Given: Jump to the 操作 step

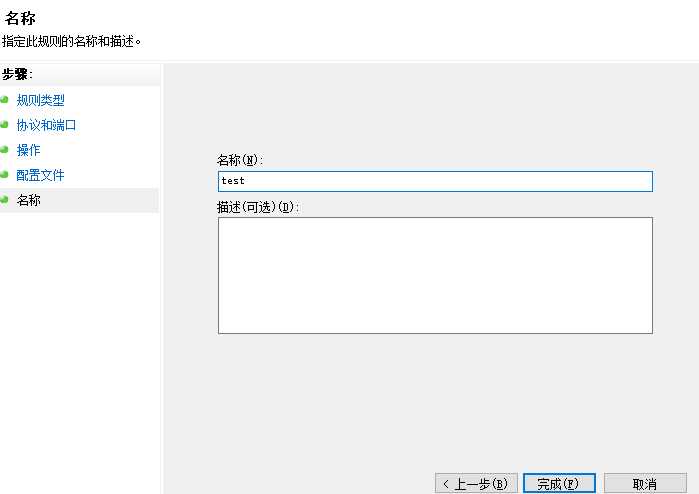Looking at the screenshot, I should pos(29,150).
